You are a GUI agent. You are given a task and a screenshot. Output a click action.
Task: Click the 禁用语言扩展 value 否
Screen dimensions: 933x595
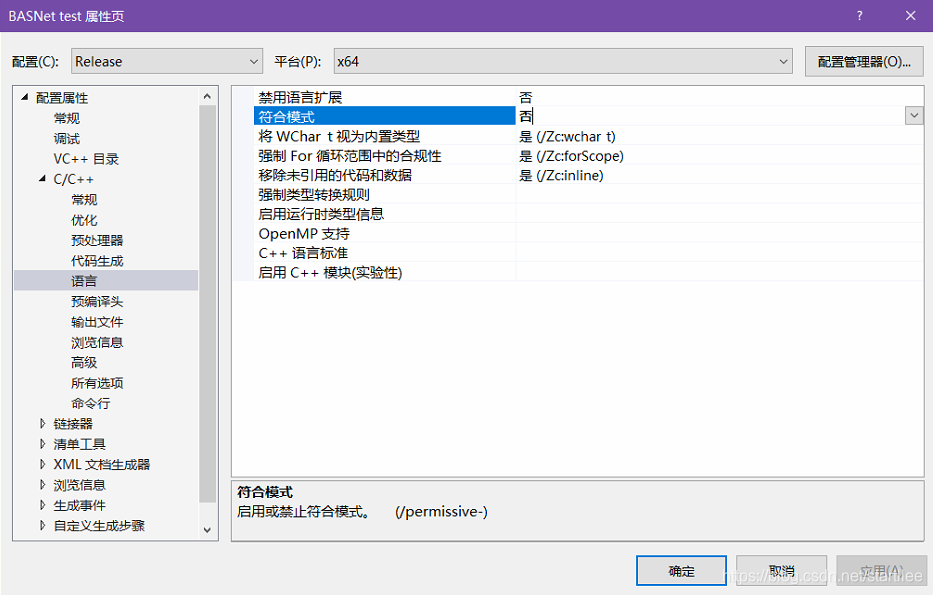(525, 97)
